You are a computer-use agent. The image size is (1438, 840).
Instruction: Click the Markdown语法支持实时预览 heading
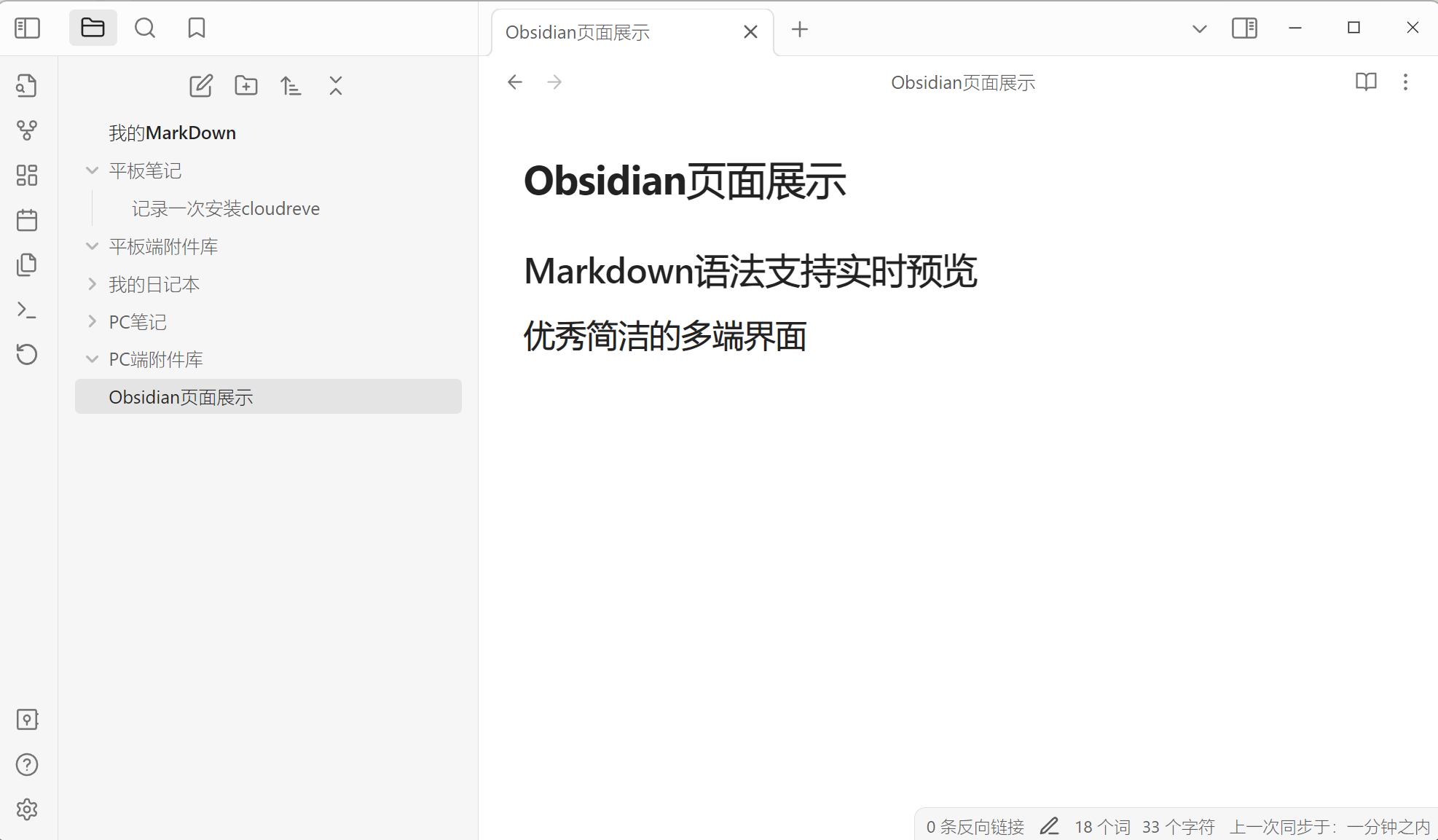pos(750,271)
